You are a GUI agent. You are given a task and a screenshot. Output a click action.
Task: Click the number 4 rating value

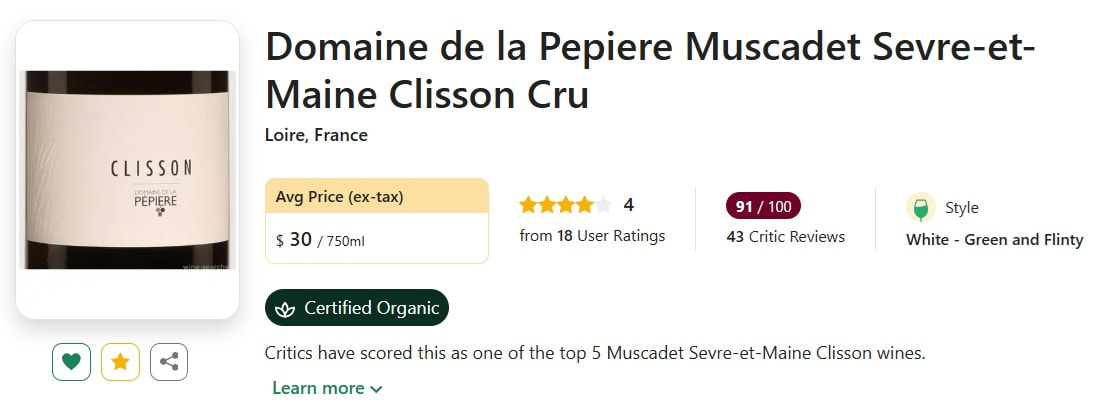pyautogui.click(x=629, y=206)
